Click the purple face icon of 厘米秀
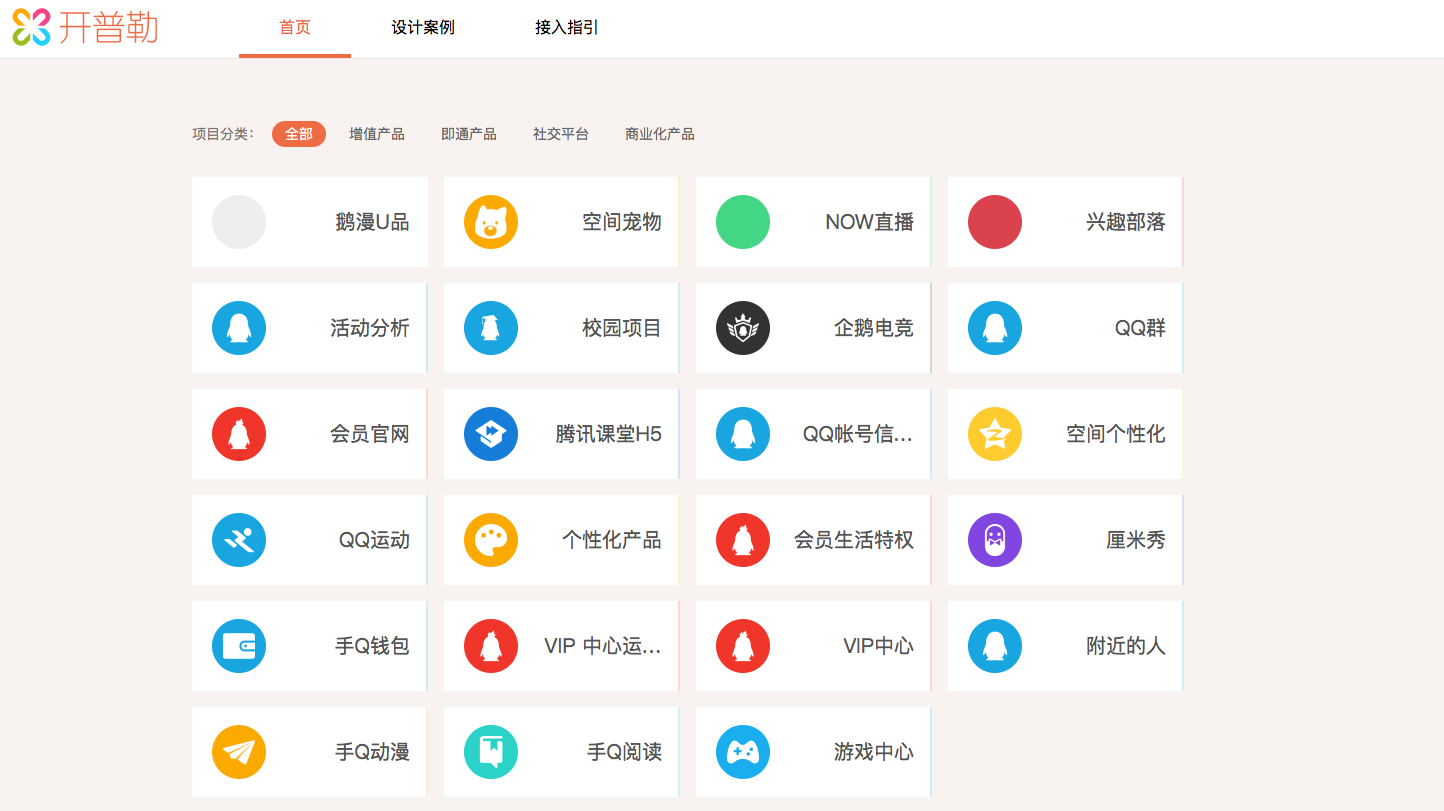 (995, 540)
